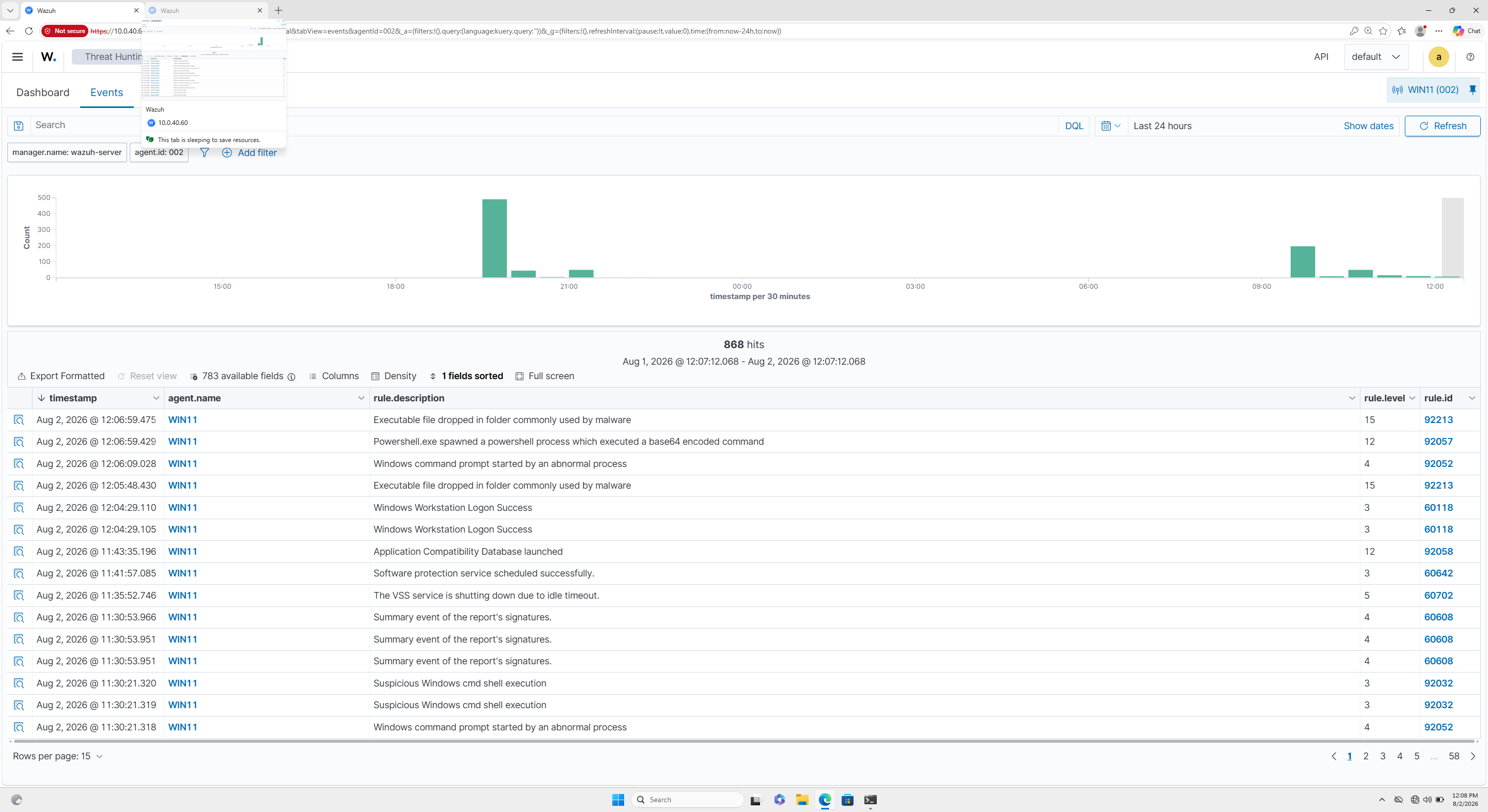Expand the browser tab search chevron

10,10
